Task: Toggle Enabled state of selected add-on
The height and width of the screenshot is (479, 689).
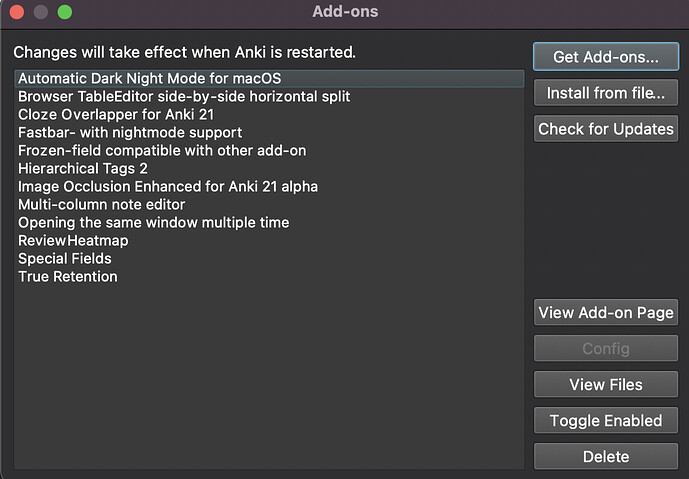Action: click(x=606, y=421)
